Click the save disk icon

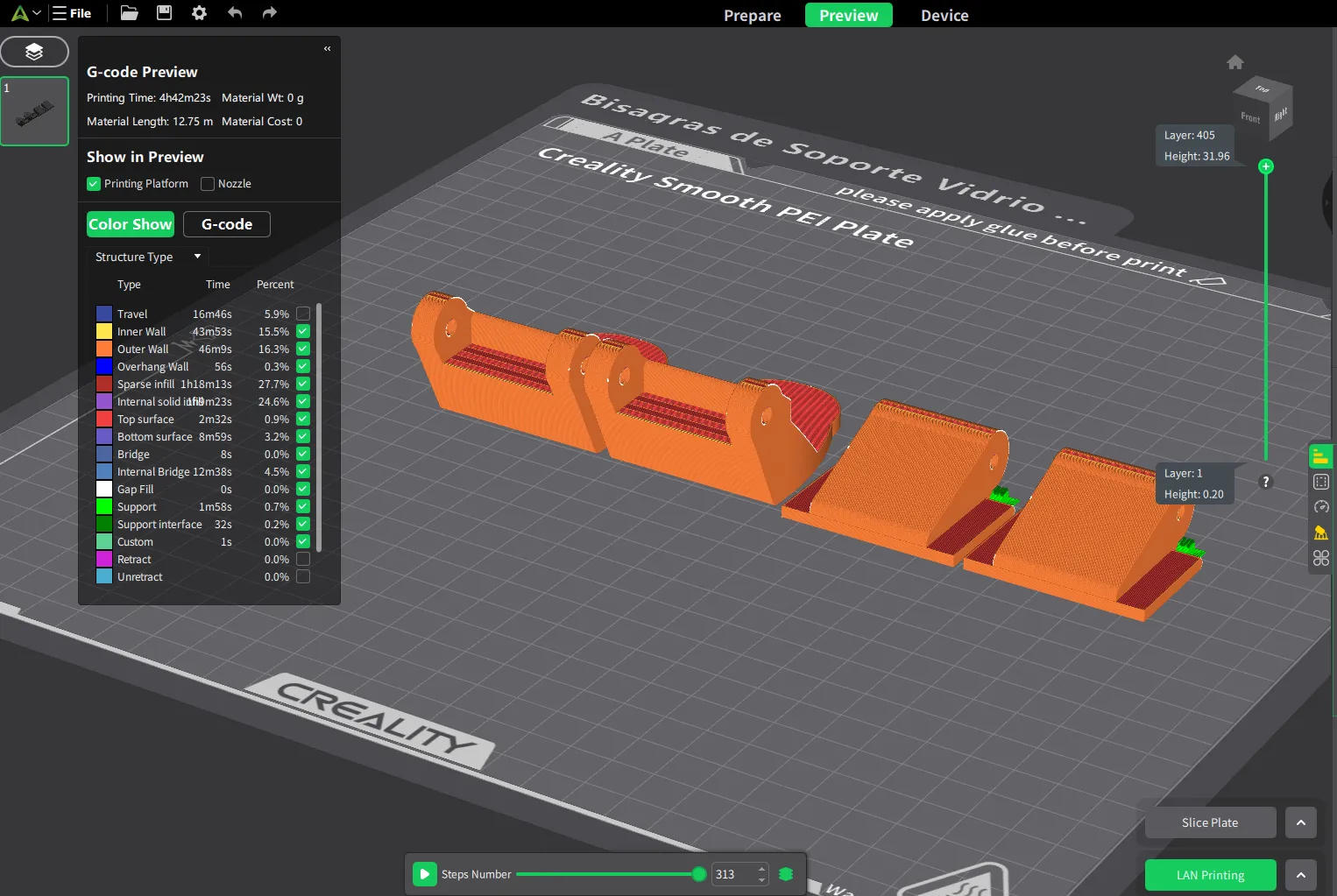click(164, 13)
